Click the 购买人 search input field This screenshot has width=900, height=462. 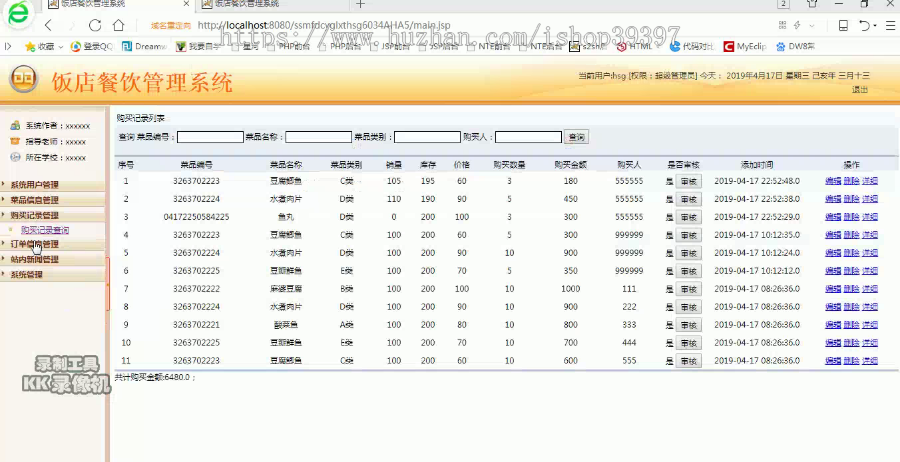[528, 137]
